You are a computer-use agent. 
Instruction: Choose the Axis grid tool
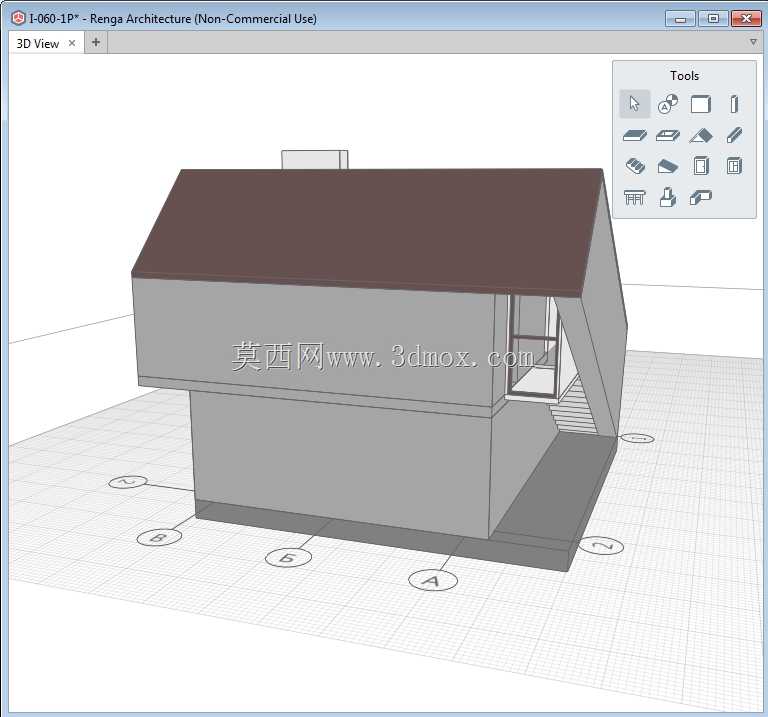click(668, 104)
